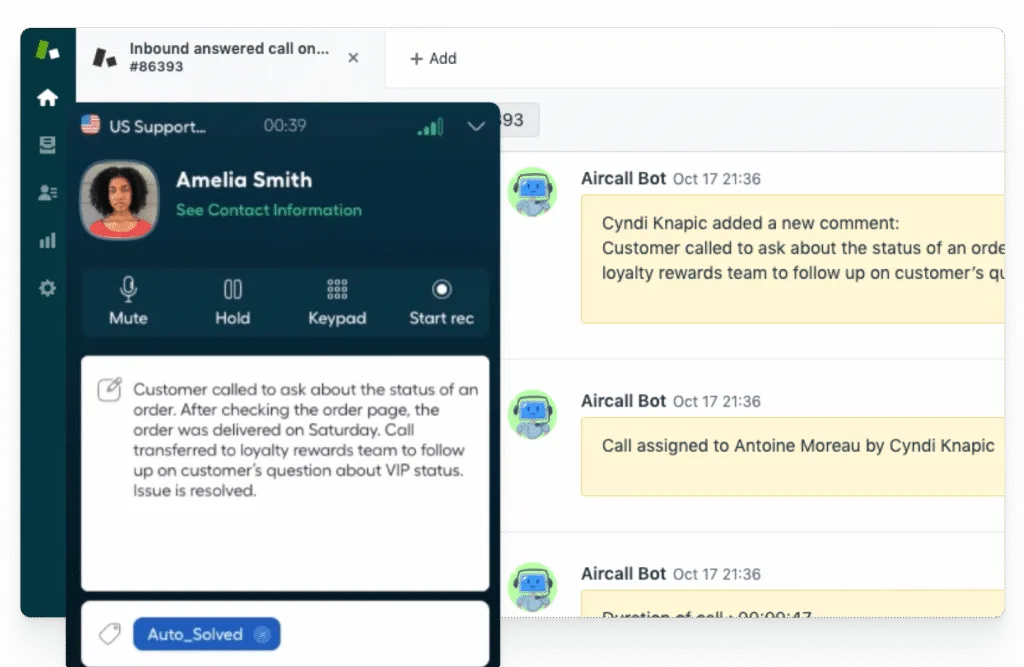Click the tag icon in the tags field
This screenshot has width=1024, height=667.
[x=110, y=634]
